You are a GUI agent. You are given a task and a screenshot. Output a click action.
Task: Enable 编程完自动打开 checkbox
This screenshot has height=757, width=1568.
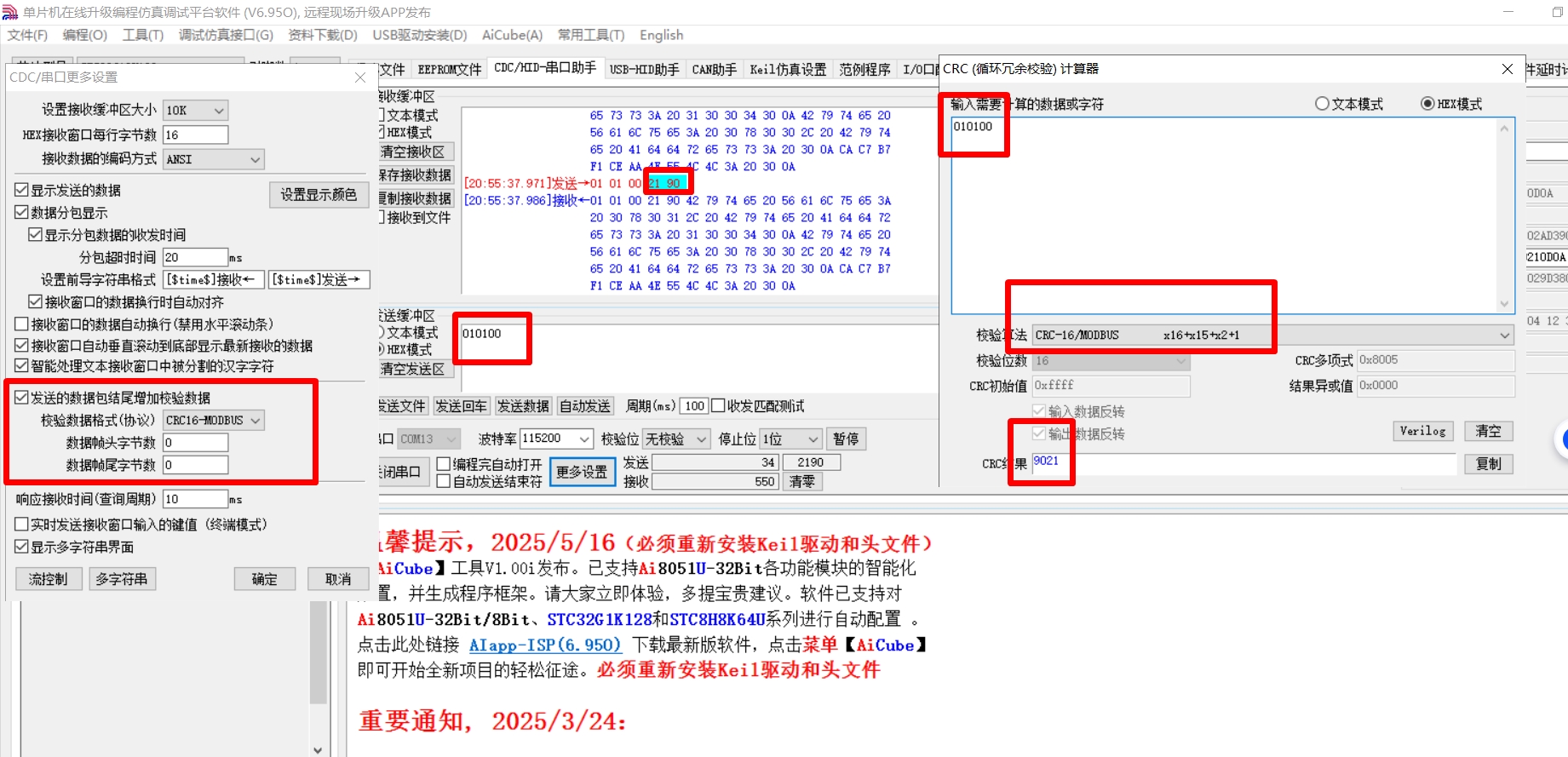pyautogui.click(x=444, y=464)
